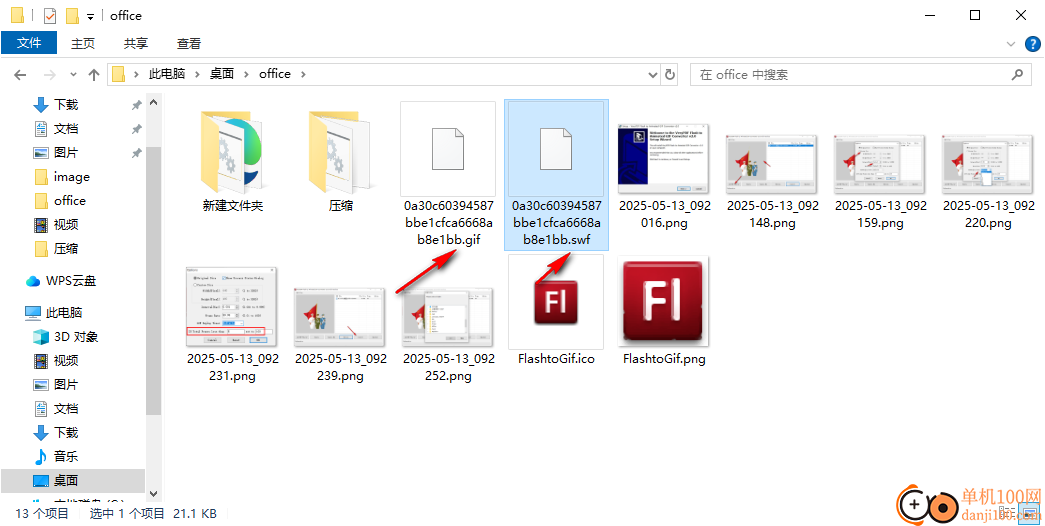This screenshot has height=526, width=1045.
Task: Click the Properties icon in title bar
Action: tap(50, 15)
